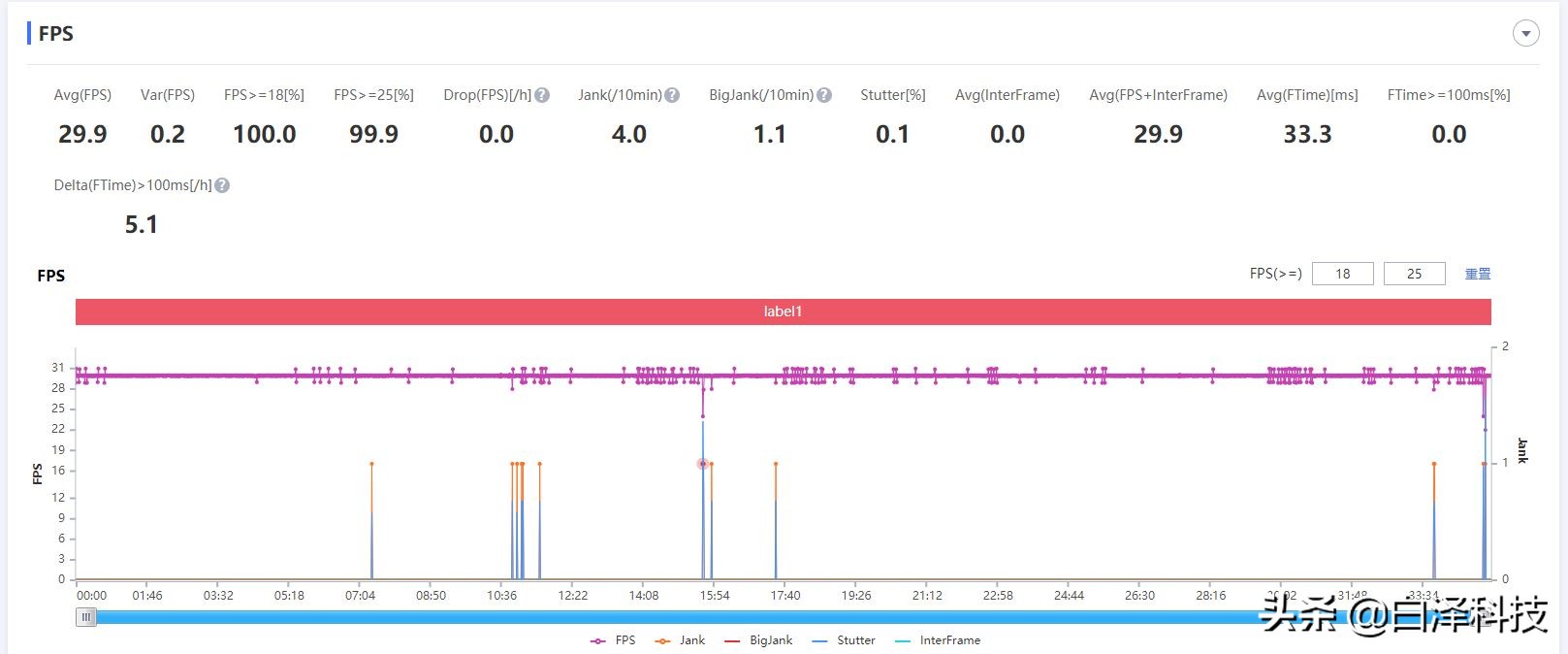
Task: Click help icon next to Drop(FPS)[/h]
Action: click(x=542, y=95)
